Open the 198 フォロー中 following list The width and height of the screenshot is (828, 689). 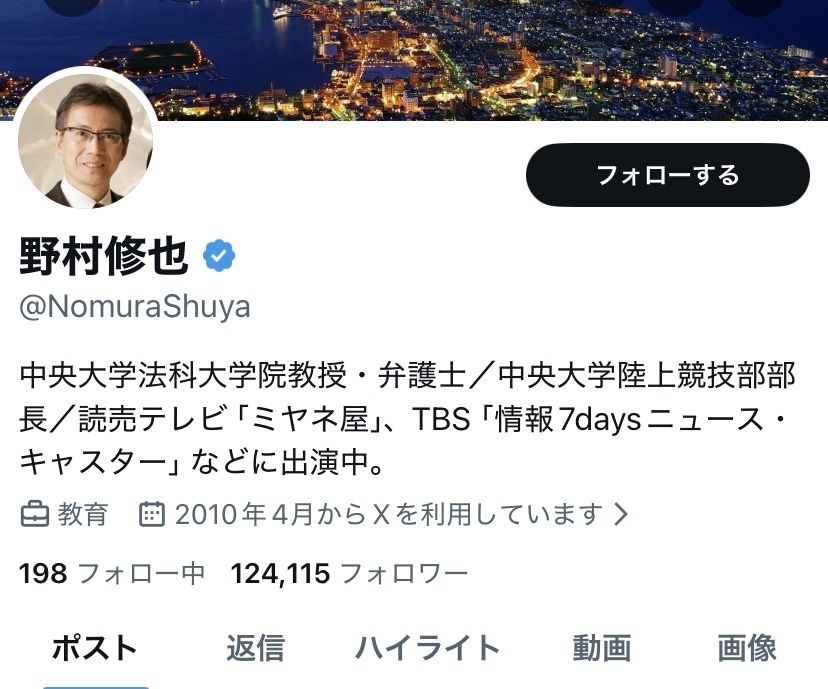pos(112,573)
